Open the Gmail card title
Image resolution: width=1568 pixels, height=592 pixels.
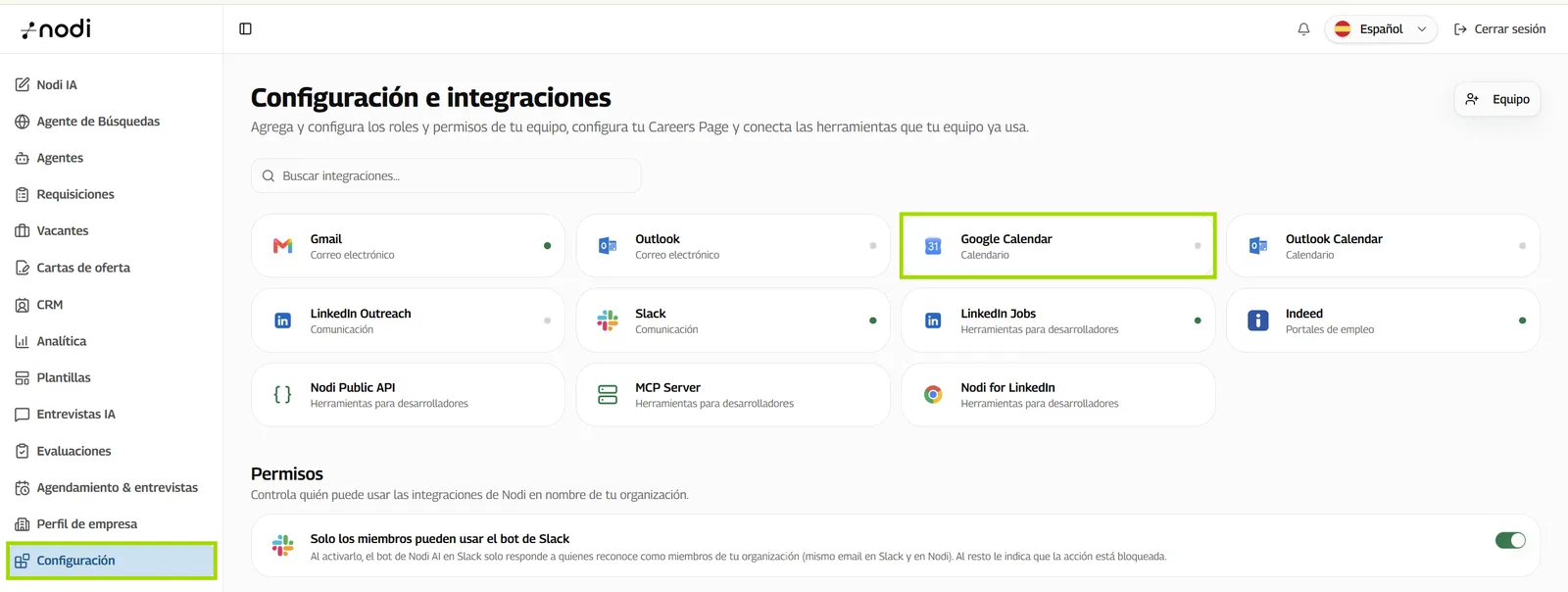click(326, 239)
